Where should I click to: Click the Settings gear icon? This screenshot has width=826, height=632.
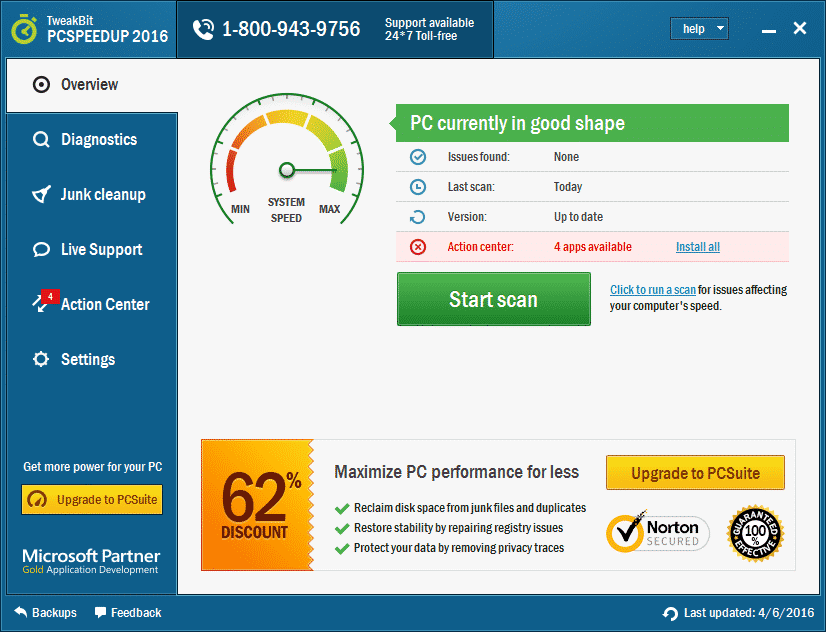(41, 359)
